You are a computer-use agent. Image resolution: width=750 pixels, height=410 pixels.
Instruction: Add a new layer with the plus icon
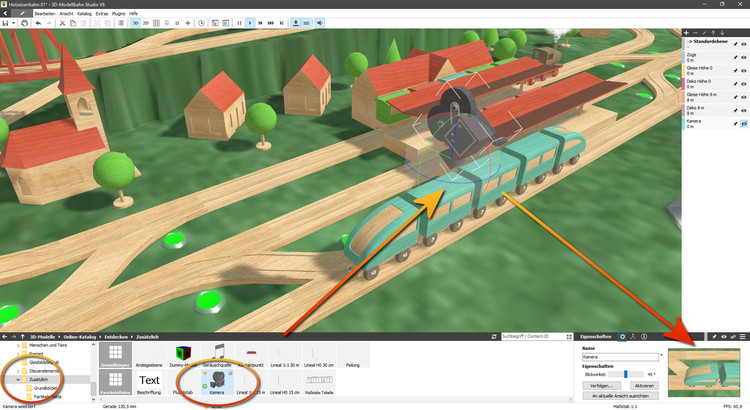[x=686, y=33]
